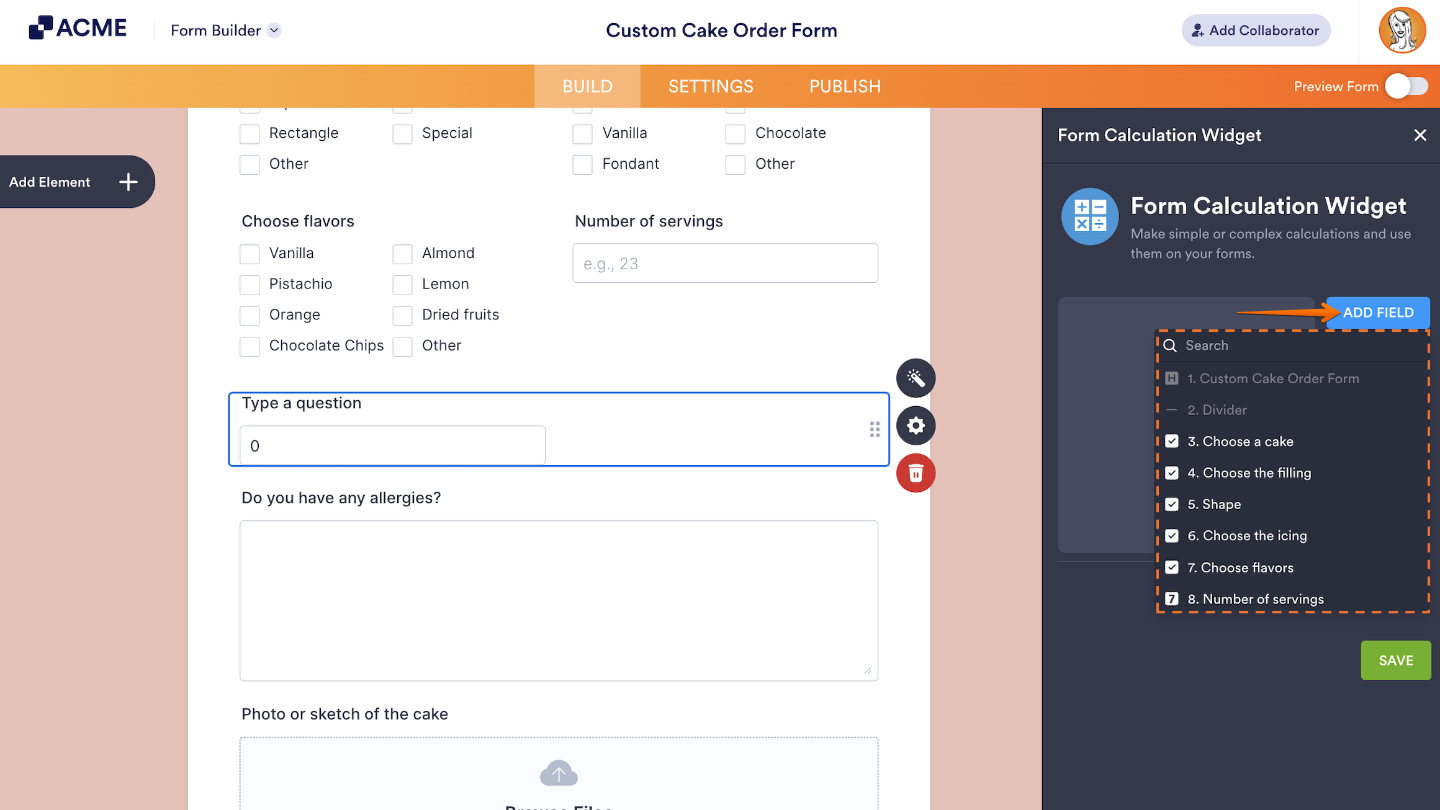This screenshot has height=810, width=1440.
Task: Open your profile via the avatar image
Action: [x=1402, y=30]
